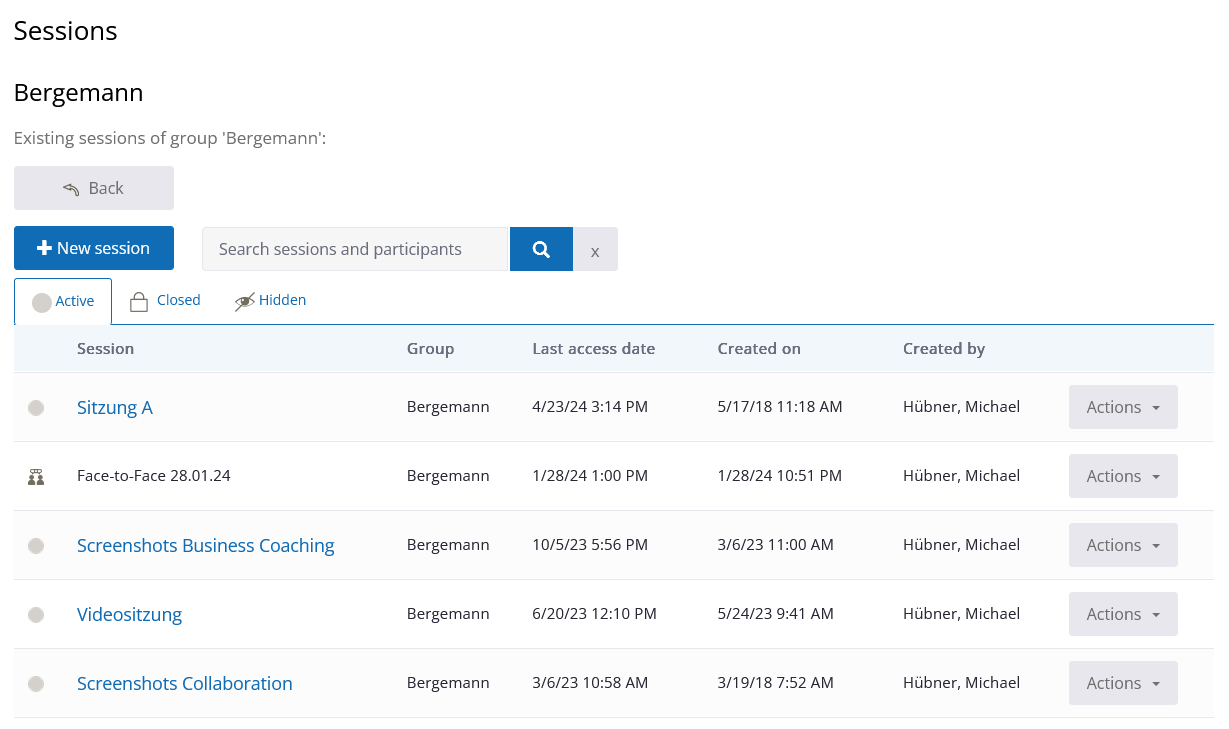
Task: Click created date 5/17/18 11:18 AM
Action: [780, 407]
